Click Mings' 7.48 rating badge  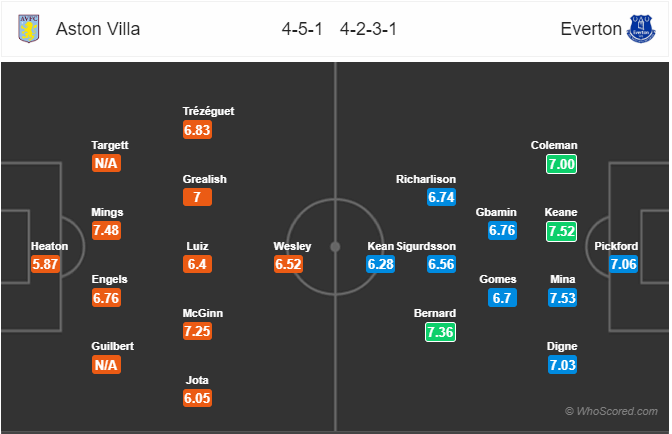106,230
